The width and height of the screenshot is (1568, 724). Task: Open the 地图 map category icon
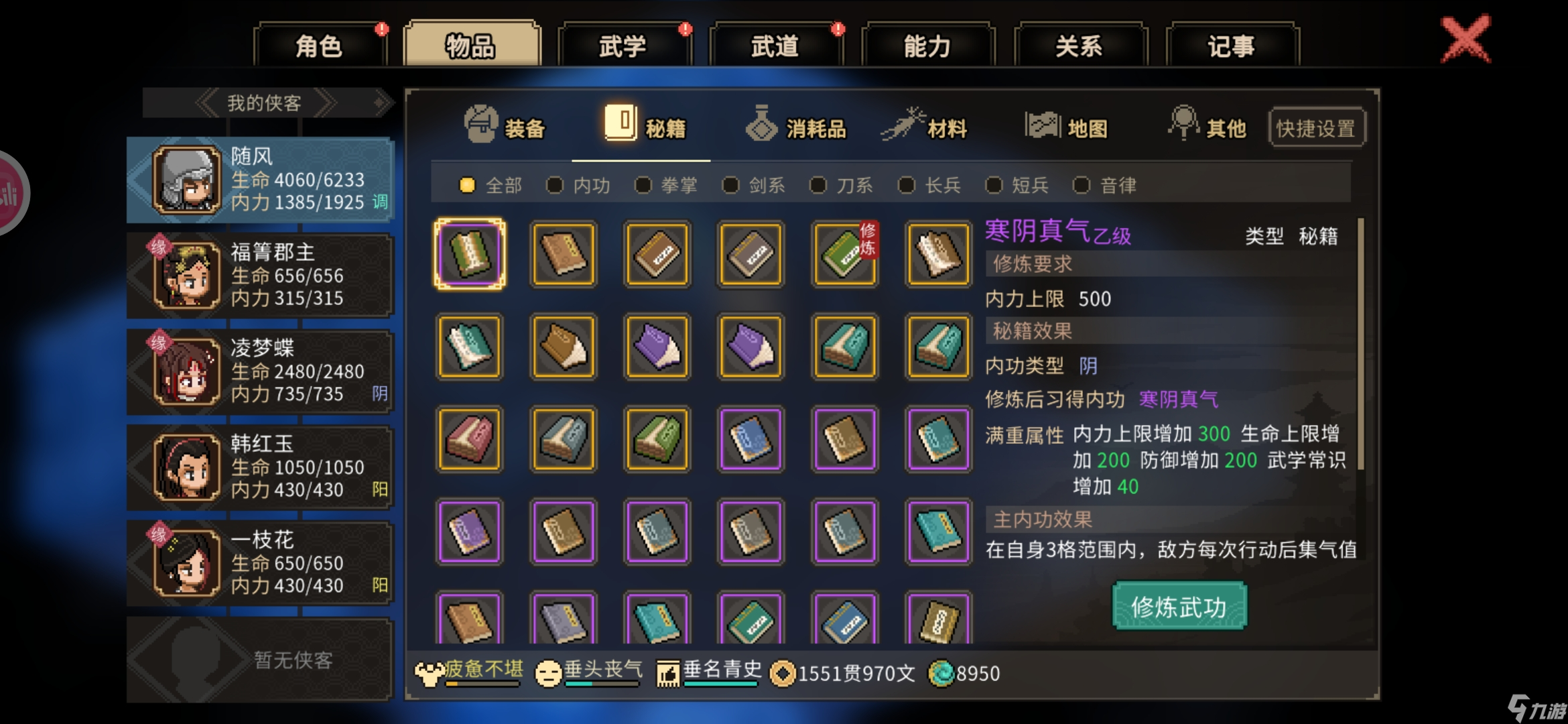point(1043,125)
